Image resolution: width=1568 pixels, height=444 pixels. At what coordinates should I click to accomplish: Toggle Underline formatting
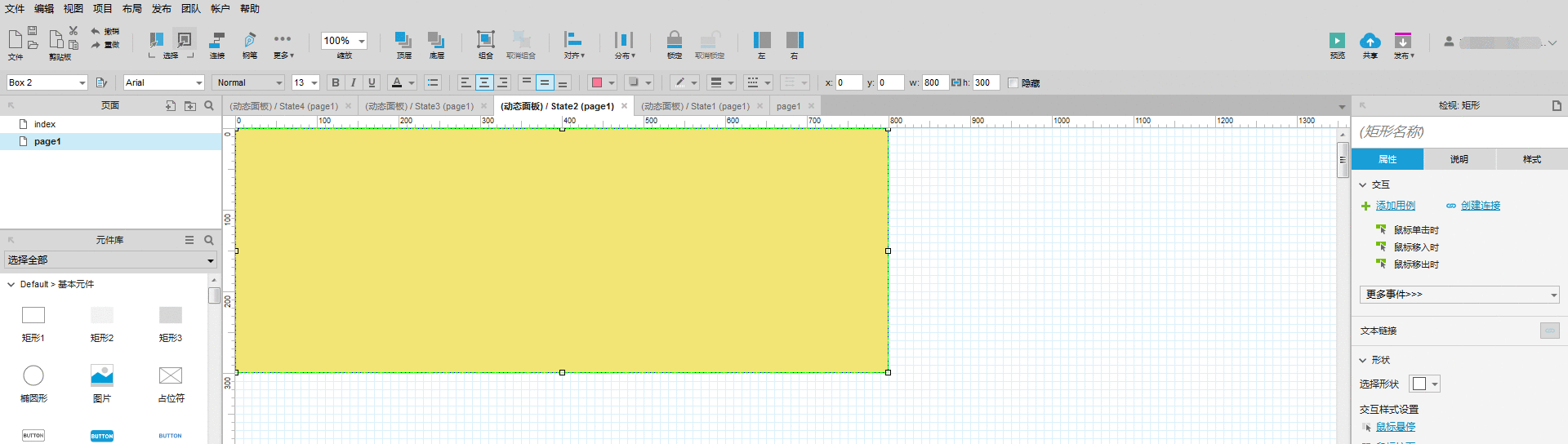coord(372,82)
